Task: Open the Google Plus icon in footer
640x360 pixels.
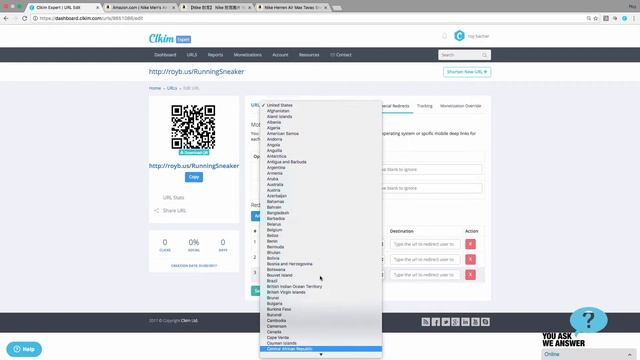Action: point(456,322)
